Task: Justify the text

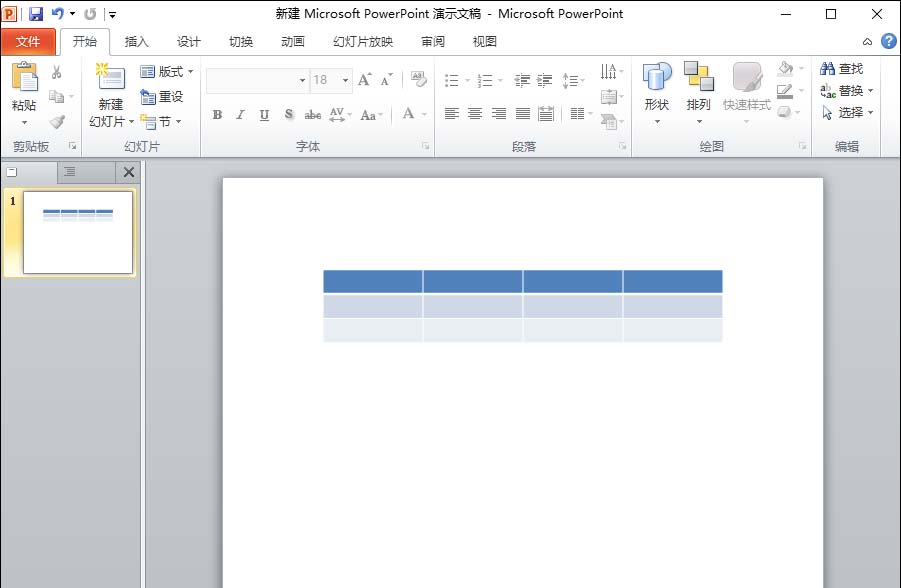Action: pyautogui.click(x=522, y=114)
